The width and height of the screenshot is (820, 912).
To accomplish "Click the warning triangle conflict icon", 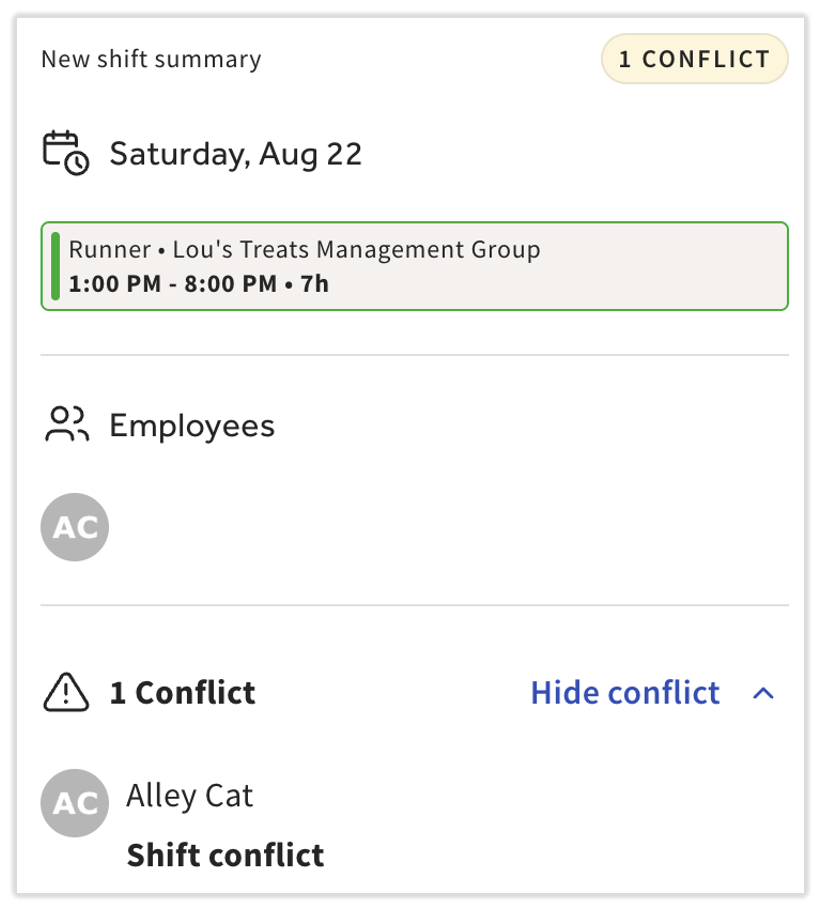I will point(66,692).
